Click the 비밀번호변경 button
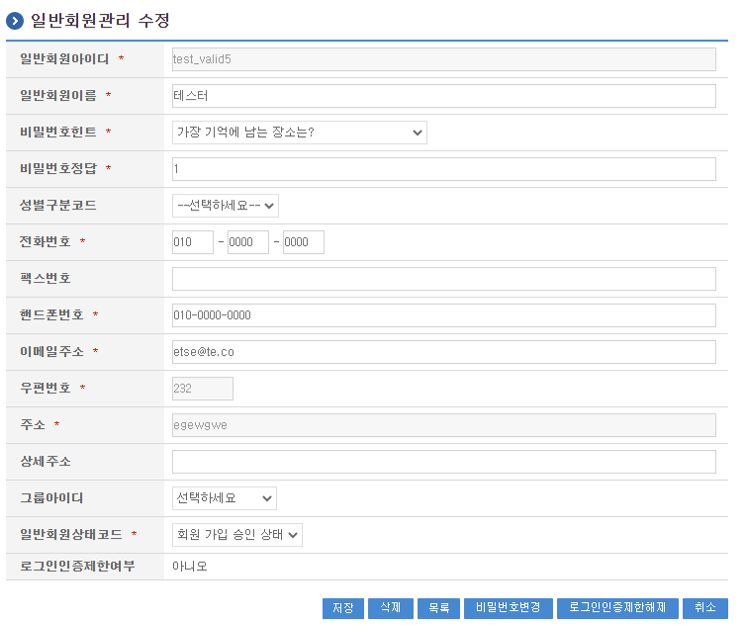This screenshot has height=625, width=746. click(508, 608)
